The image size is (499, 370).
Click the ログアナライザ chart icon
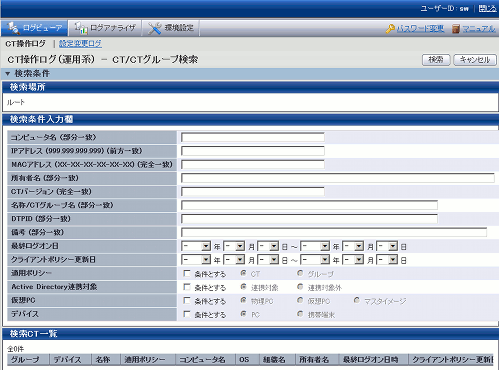click(x=81, y=28)
